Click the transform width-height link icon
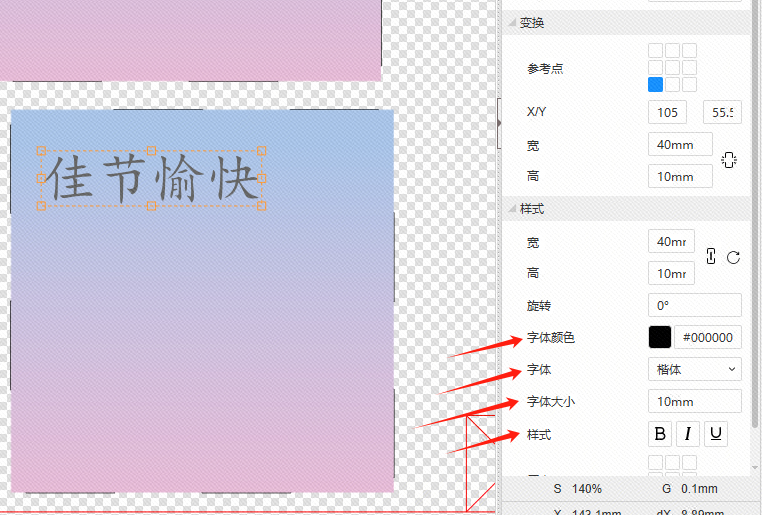This screenshot has width=762, height=515. [x=728, y=160]
